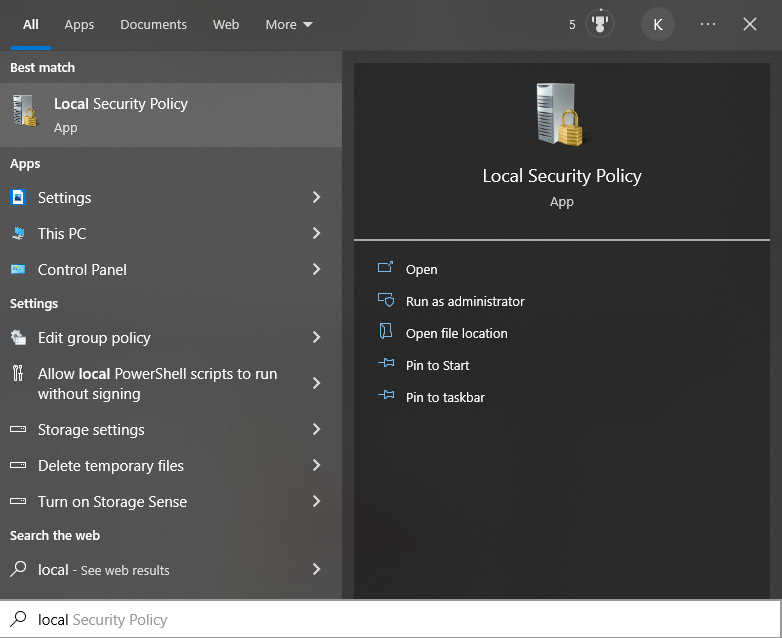Expand the This PC result chevron
This screenshot has width=782, height=638.
tap(316, 233)
